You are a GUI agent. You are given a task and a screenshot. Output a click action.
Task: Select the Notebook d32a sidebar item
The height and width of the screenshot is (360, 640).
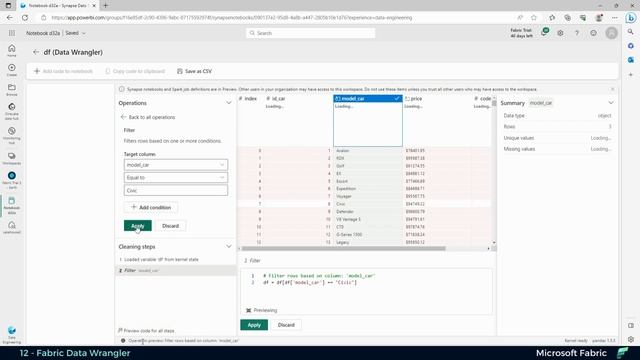pos(12,205)
